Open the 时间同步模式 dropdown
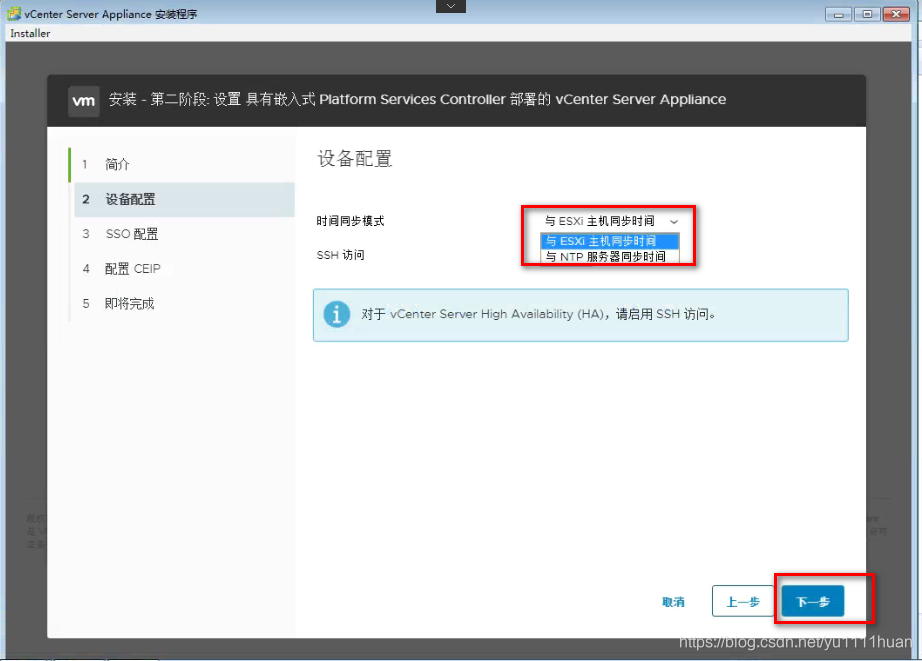This screenshot has width=922, height=661. point(610,221)
